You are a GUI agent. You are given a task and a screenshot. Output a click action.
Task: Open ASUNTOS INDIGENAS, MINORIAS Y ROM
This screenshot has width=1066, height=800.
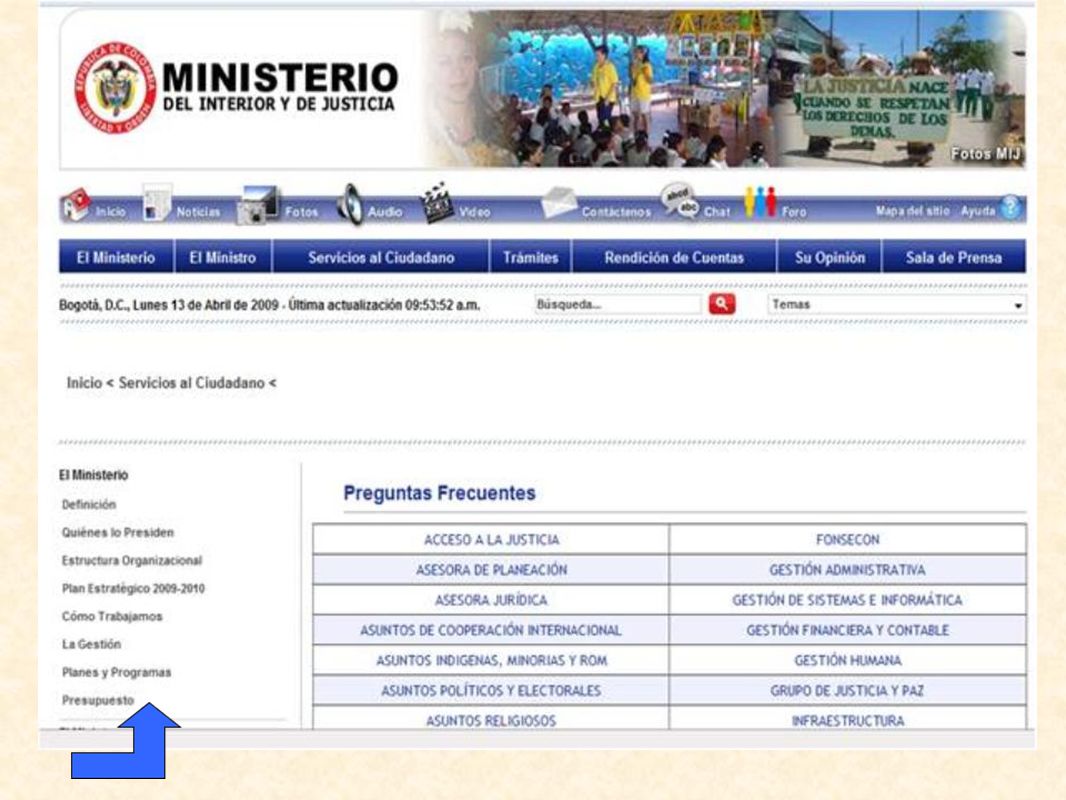(x=492, y=660)
